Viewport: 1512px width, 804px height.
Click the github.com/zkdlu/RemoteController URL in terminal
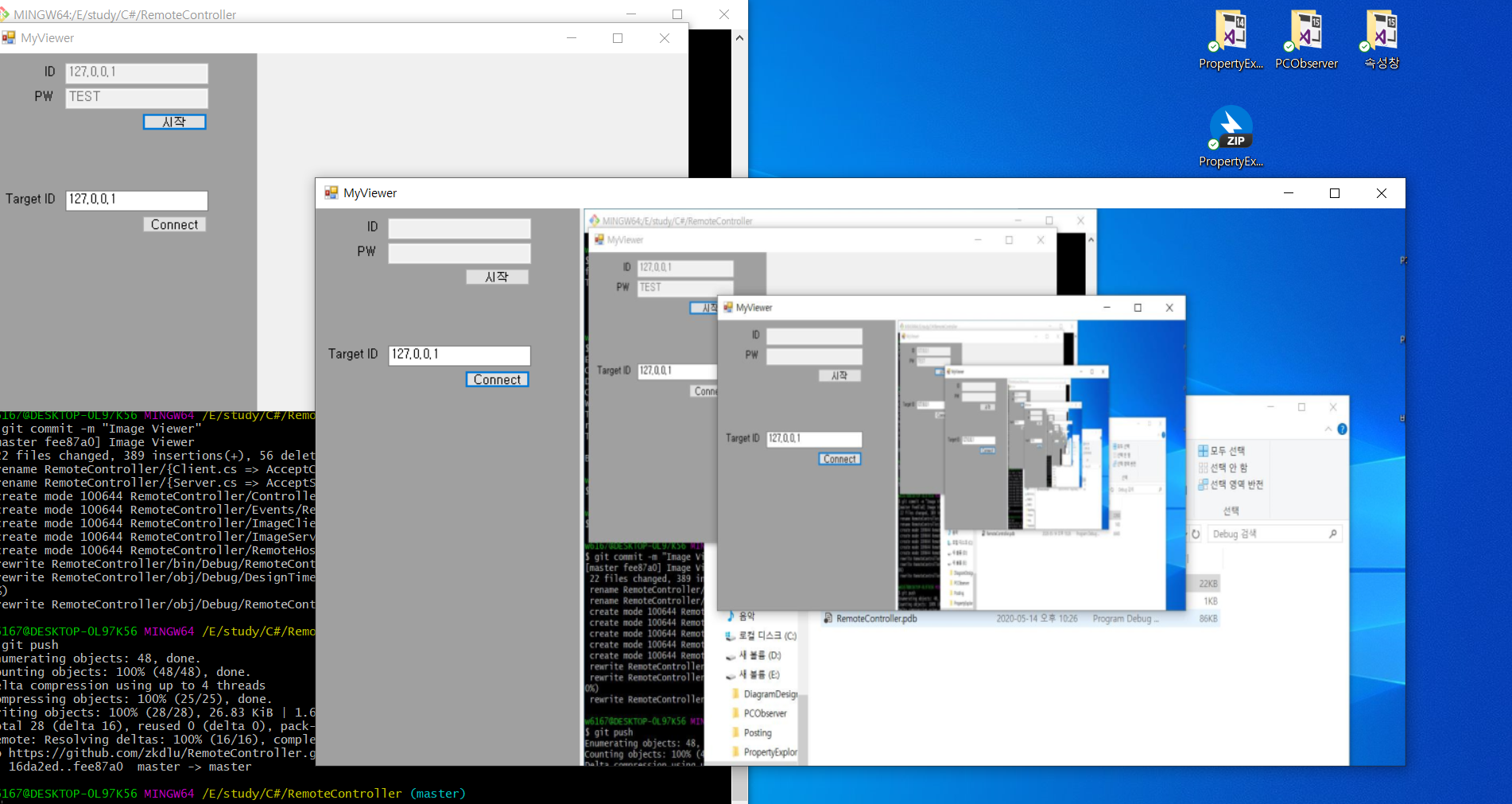click(x=162, y=753)
